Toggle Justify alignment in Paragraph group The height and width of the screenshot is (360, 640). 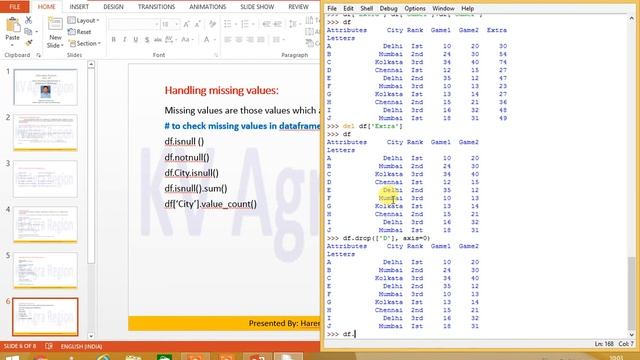click(x=261, y=40)
